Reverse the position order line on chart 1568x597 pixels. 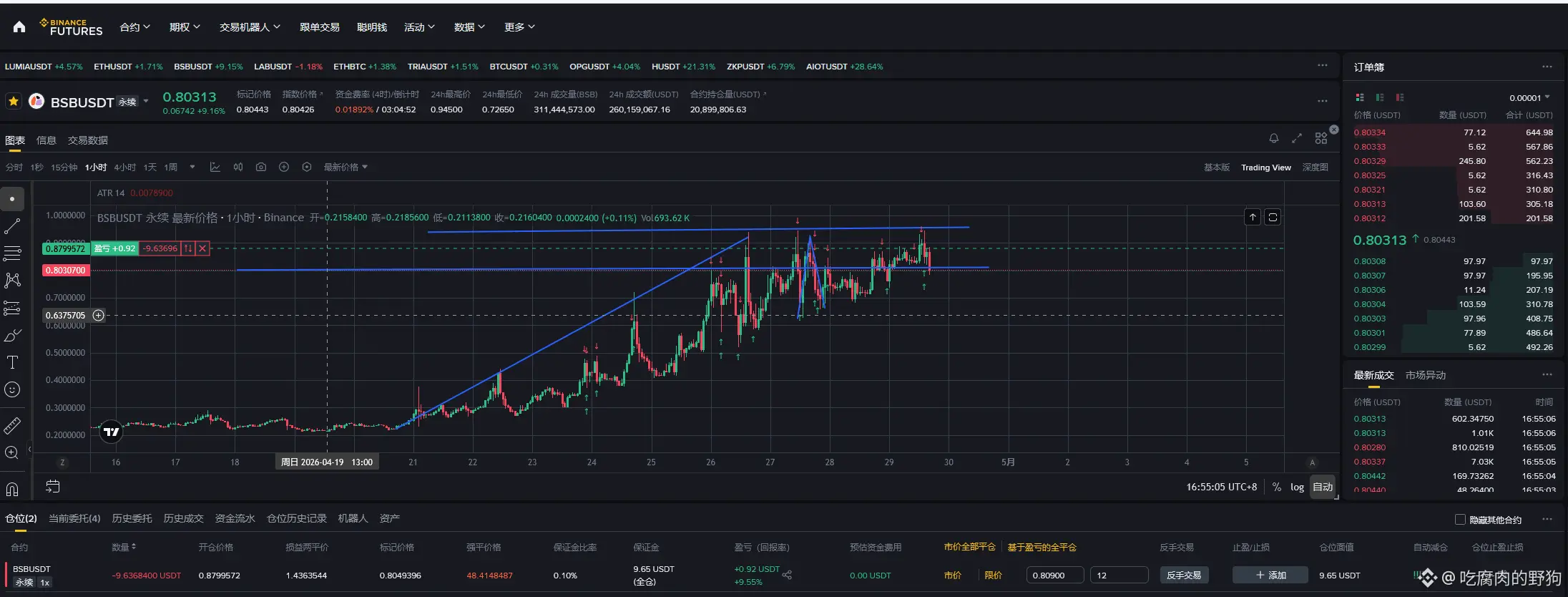[x=188, y=248]
